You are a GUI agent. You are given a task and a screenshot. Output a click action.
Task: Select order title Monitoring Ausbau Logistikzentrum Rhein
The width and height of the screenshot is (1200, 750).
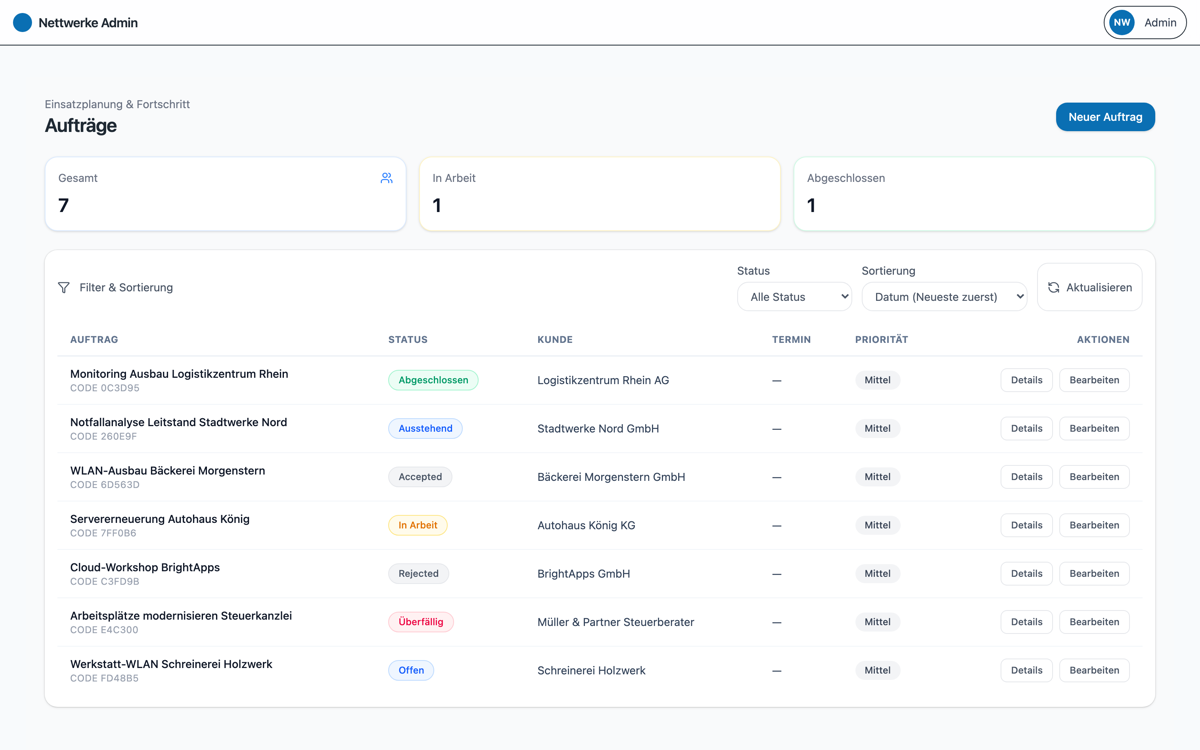click(x=179, y=374)
